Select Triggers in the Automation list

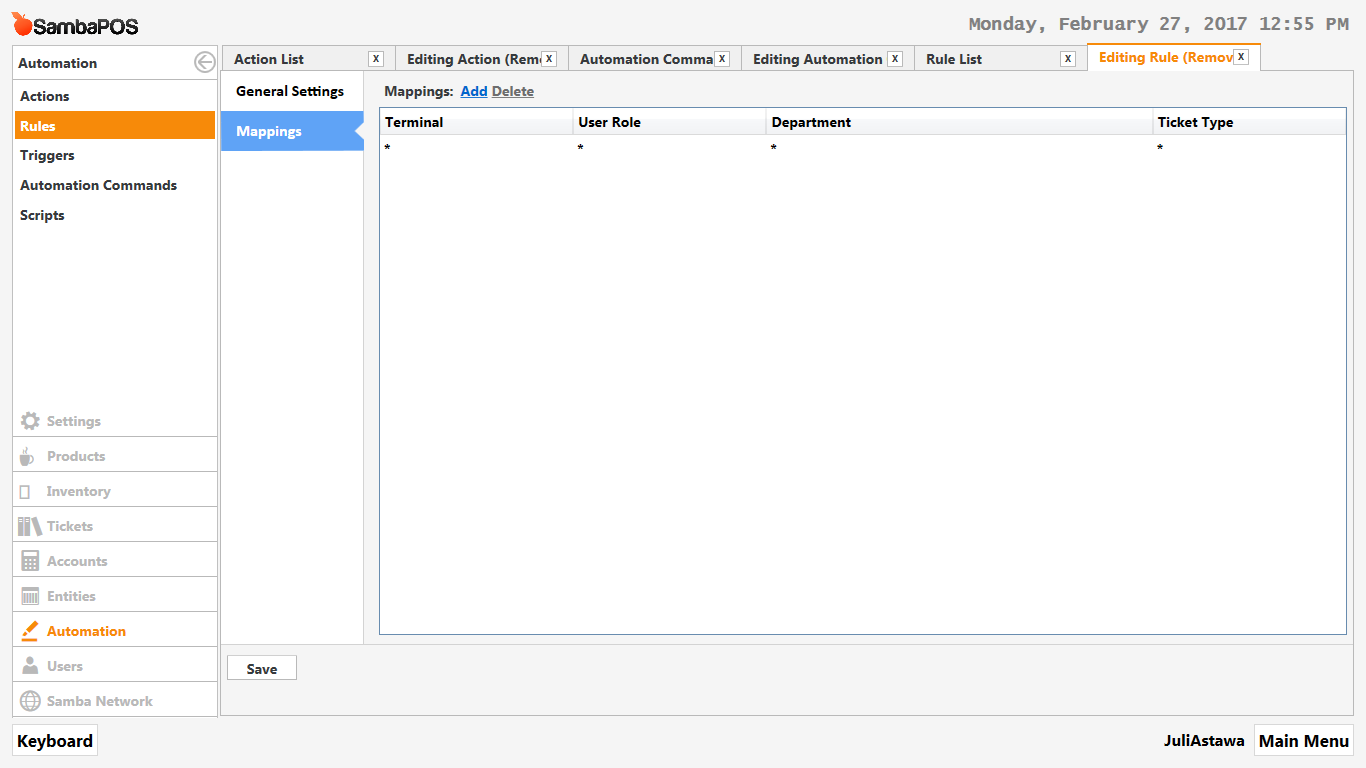point(47,155)
